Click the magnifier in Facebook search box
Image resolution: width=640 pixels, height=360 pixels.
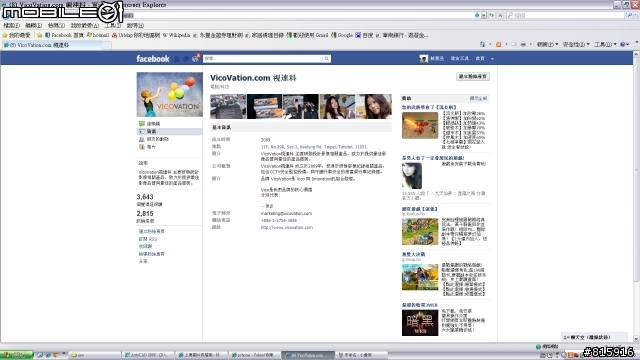coord(327,58)
